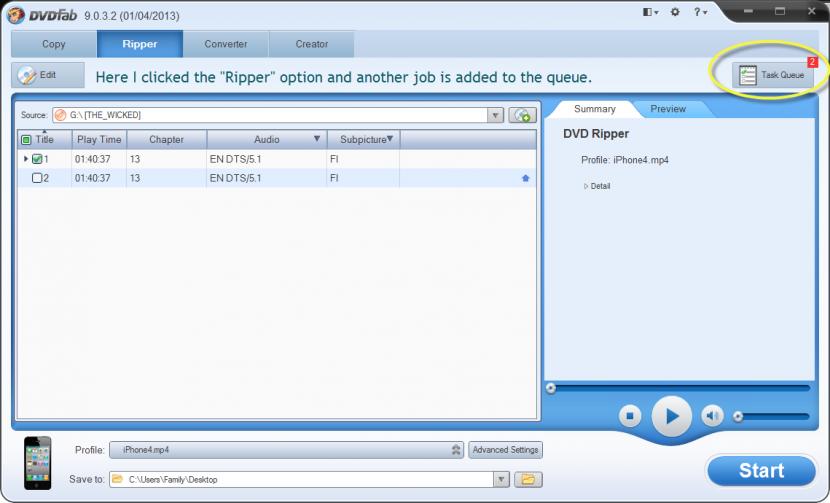Check title 2 checkbox
The width and height of the screenshot is (830, 503).
[37, 178]
